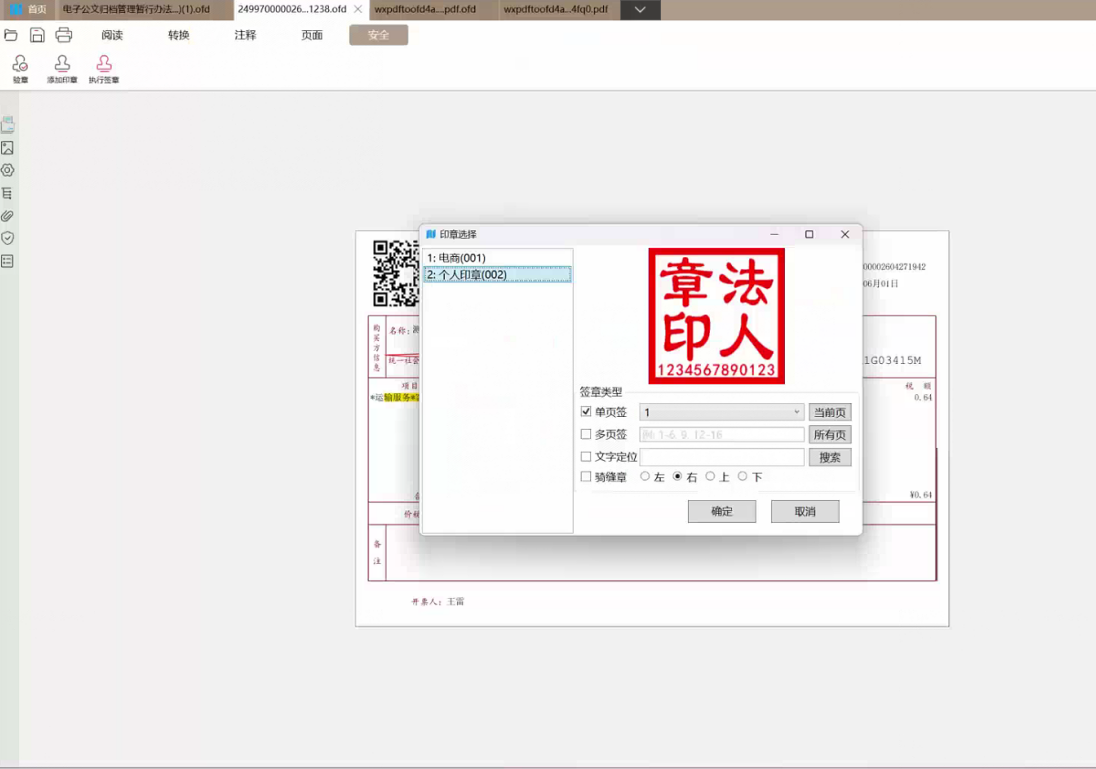
Task: Click the red seal preview image
Action: coord(716,316)
